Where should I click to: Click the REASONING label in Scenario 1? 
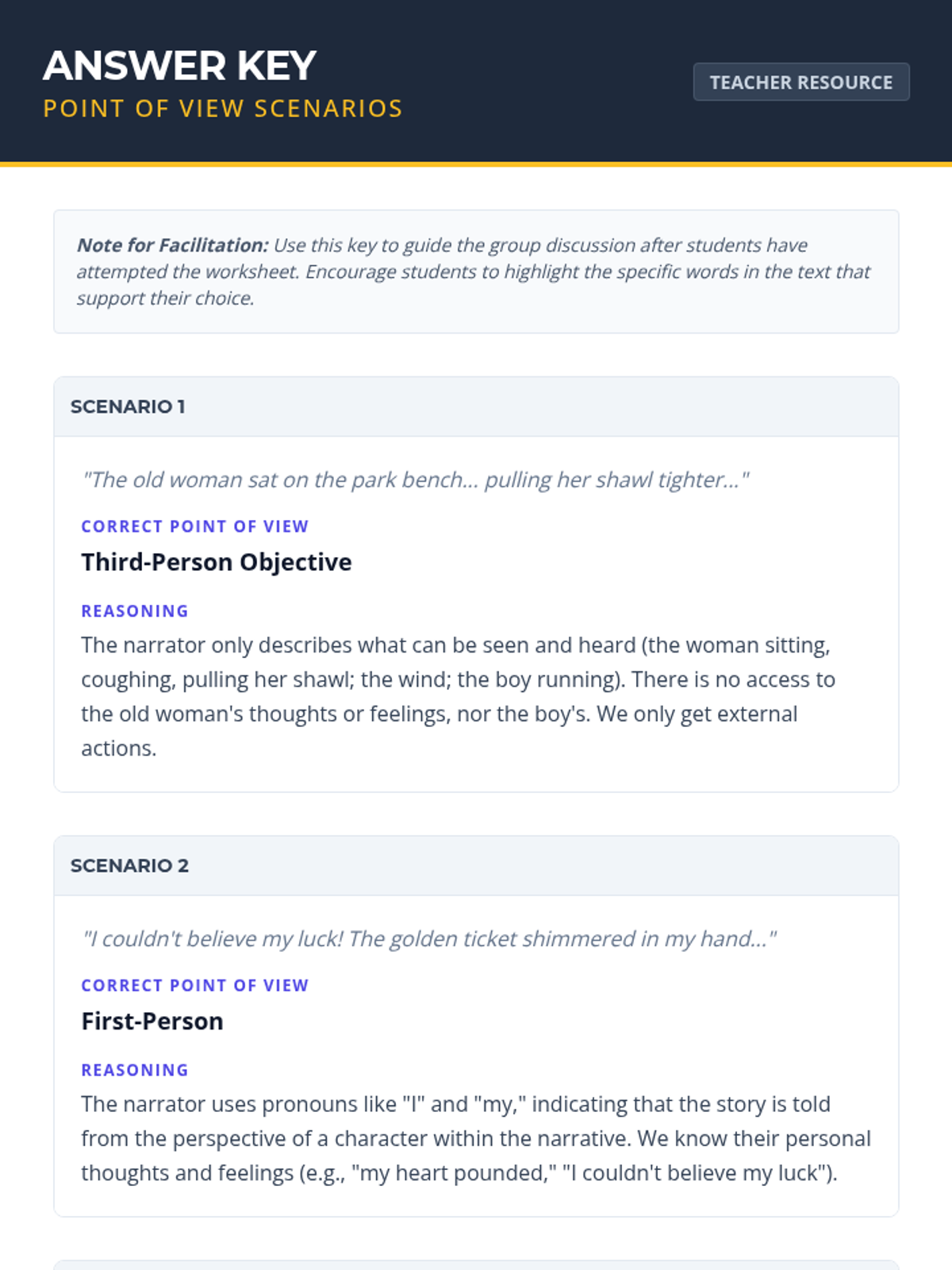point(135,611)
